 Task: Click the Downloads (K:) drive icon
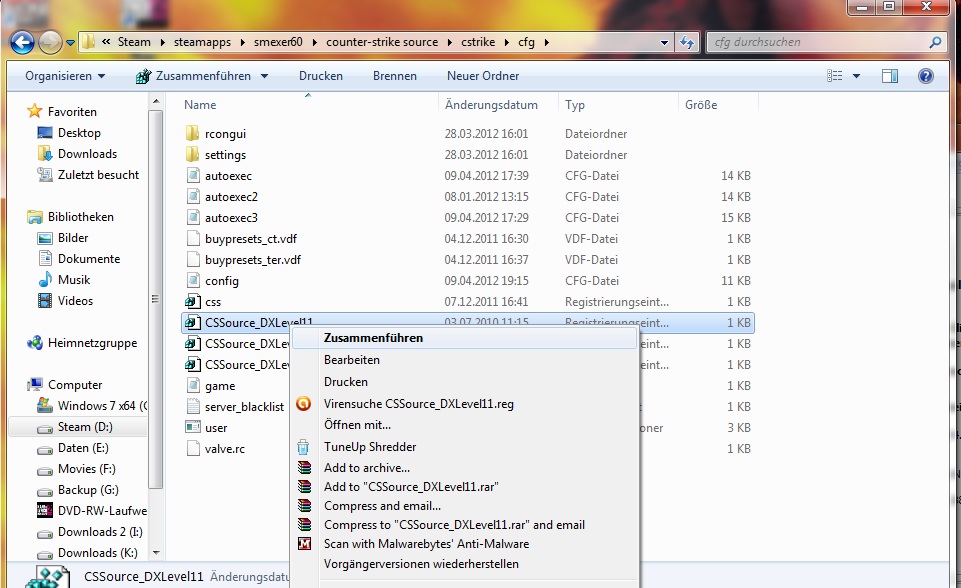point(45,554)
